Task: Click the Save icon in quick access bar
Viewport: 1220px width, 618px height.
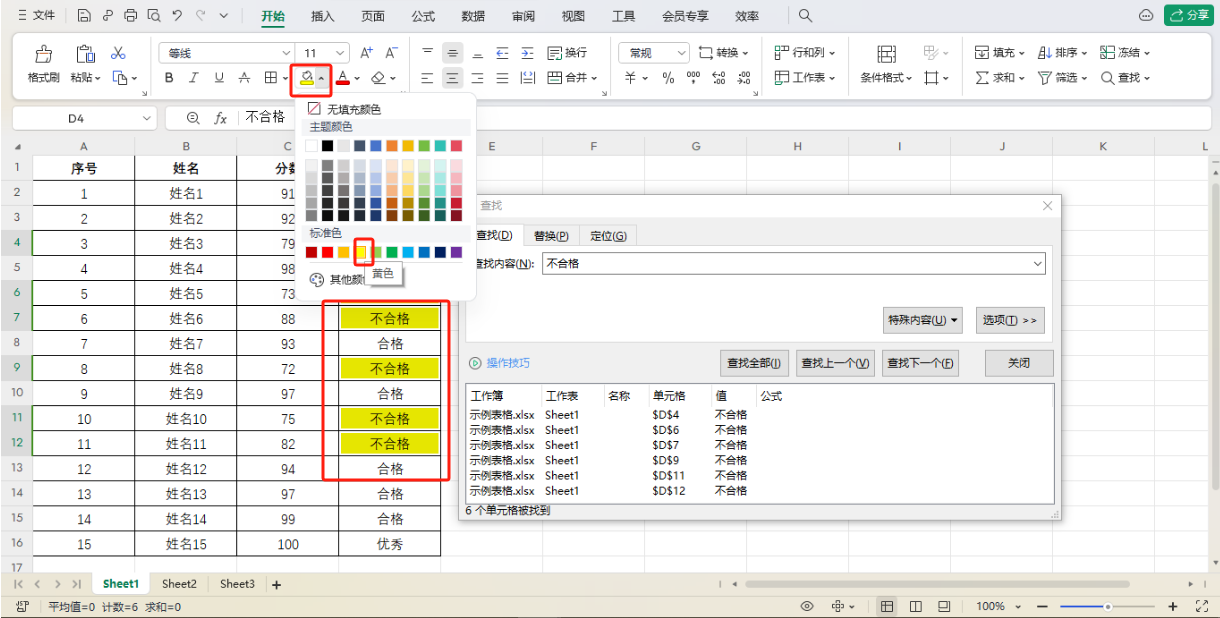Action: tap(84, 16)
